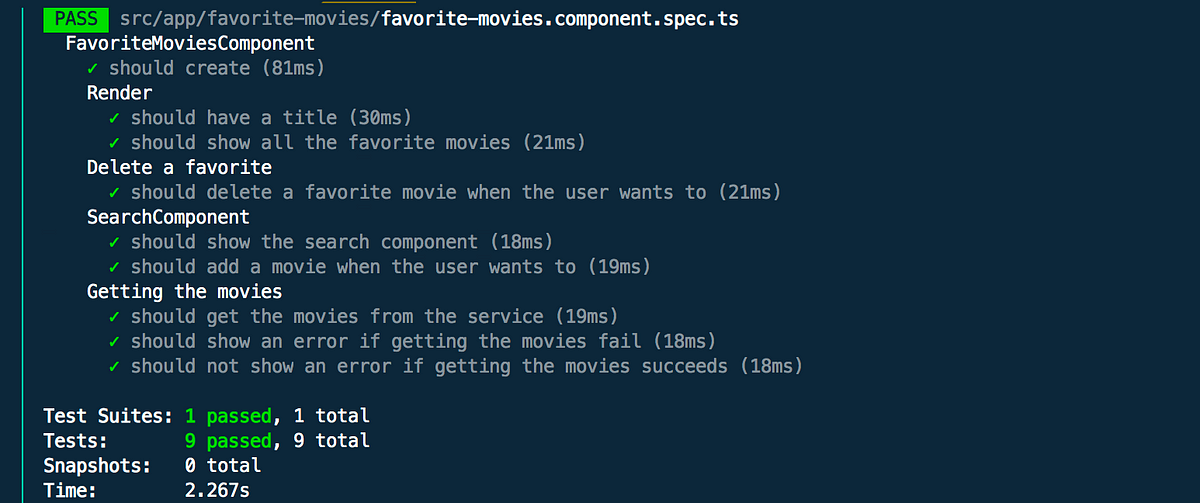This screenshot has width=1200, height=503.
Task: Select the SearchComponent group heading
Action: pos(168,217)
